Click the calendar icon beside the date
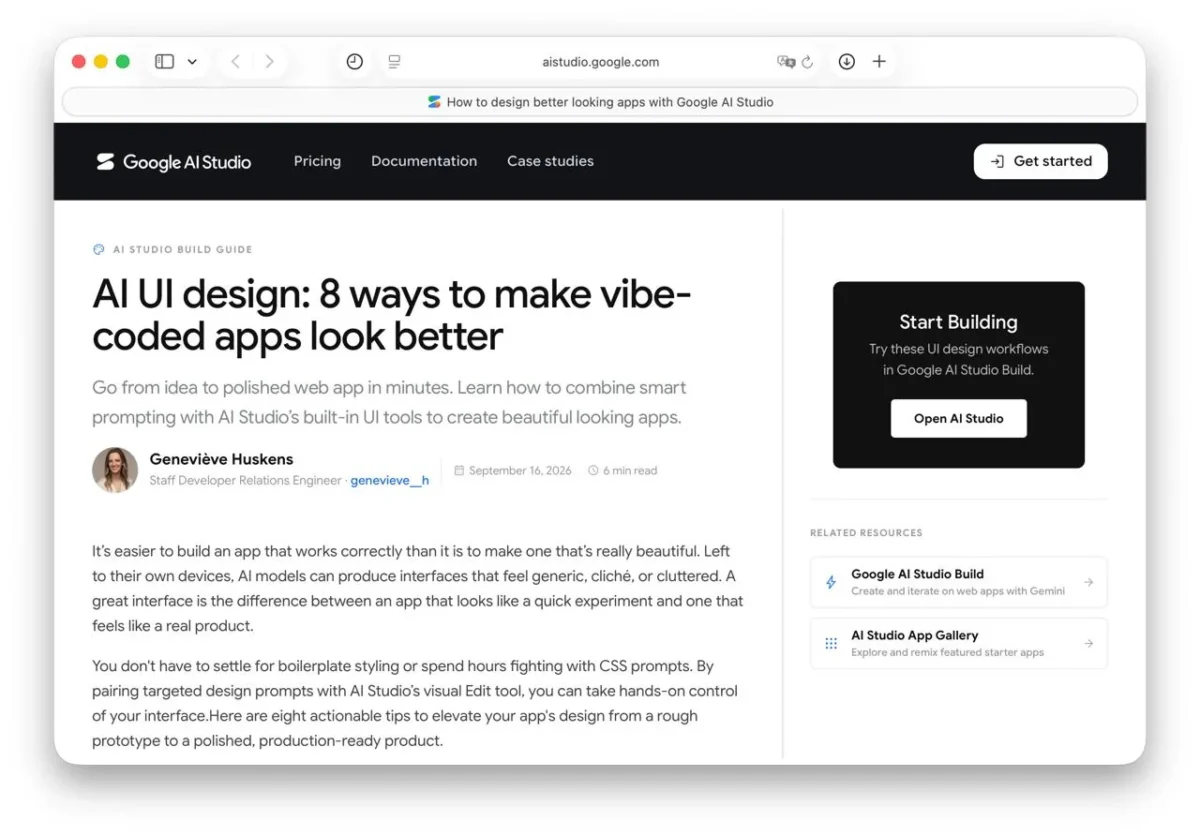Screen dimensions: 1200x836 [459, 470]
